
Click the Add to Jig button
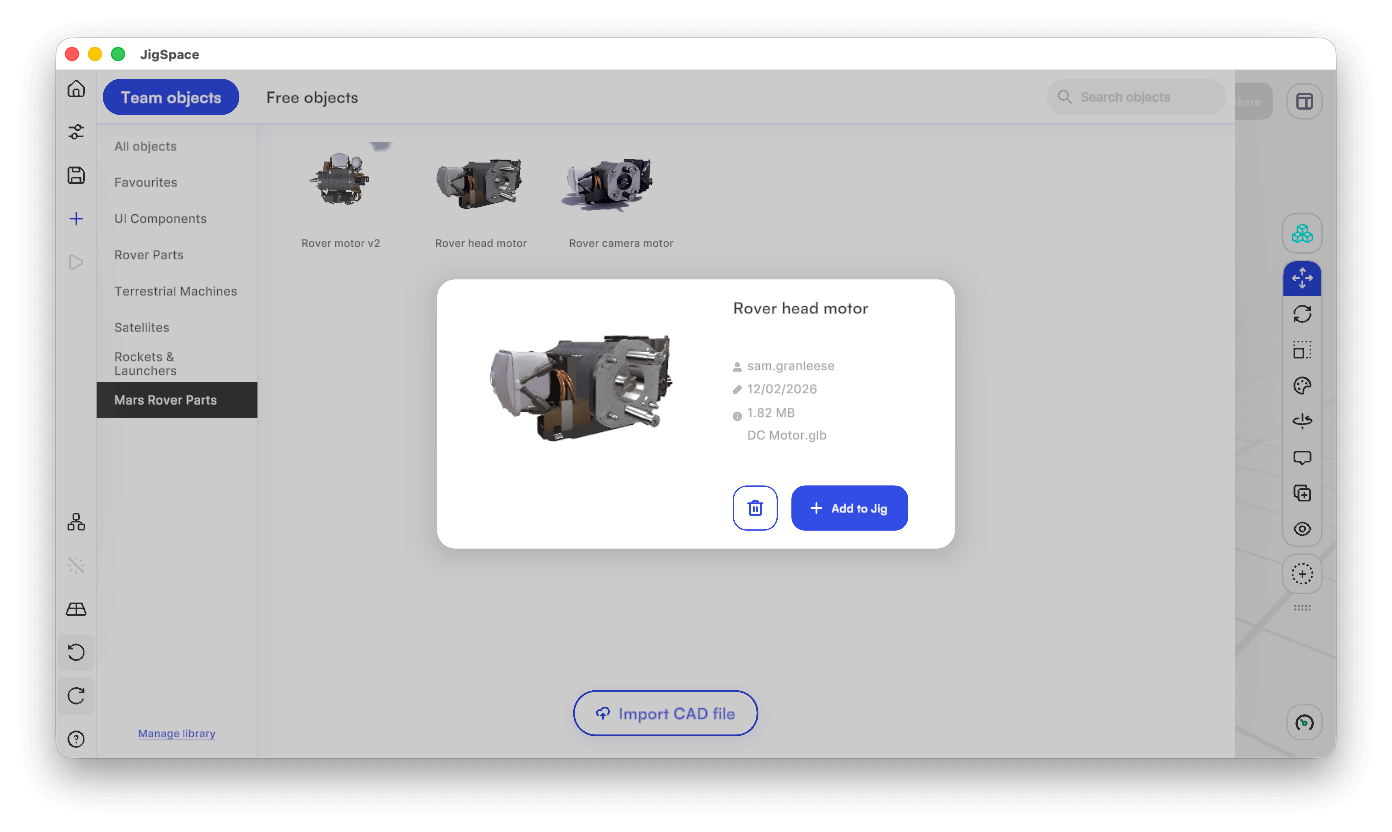pyautogui.click(x=849, y=508)
